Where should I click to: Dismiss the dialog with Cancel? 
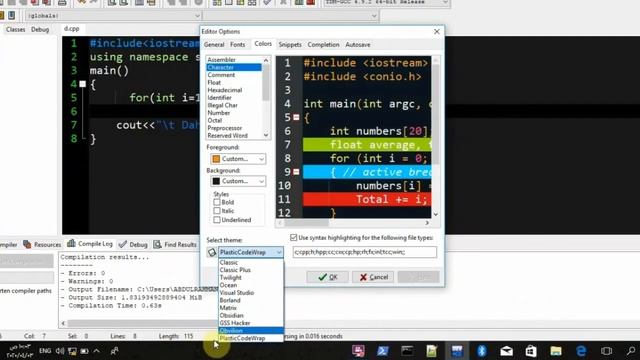click(x=373, y=277)
